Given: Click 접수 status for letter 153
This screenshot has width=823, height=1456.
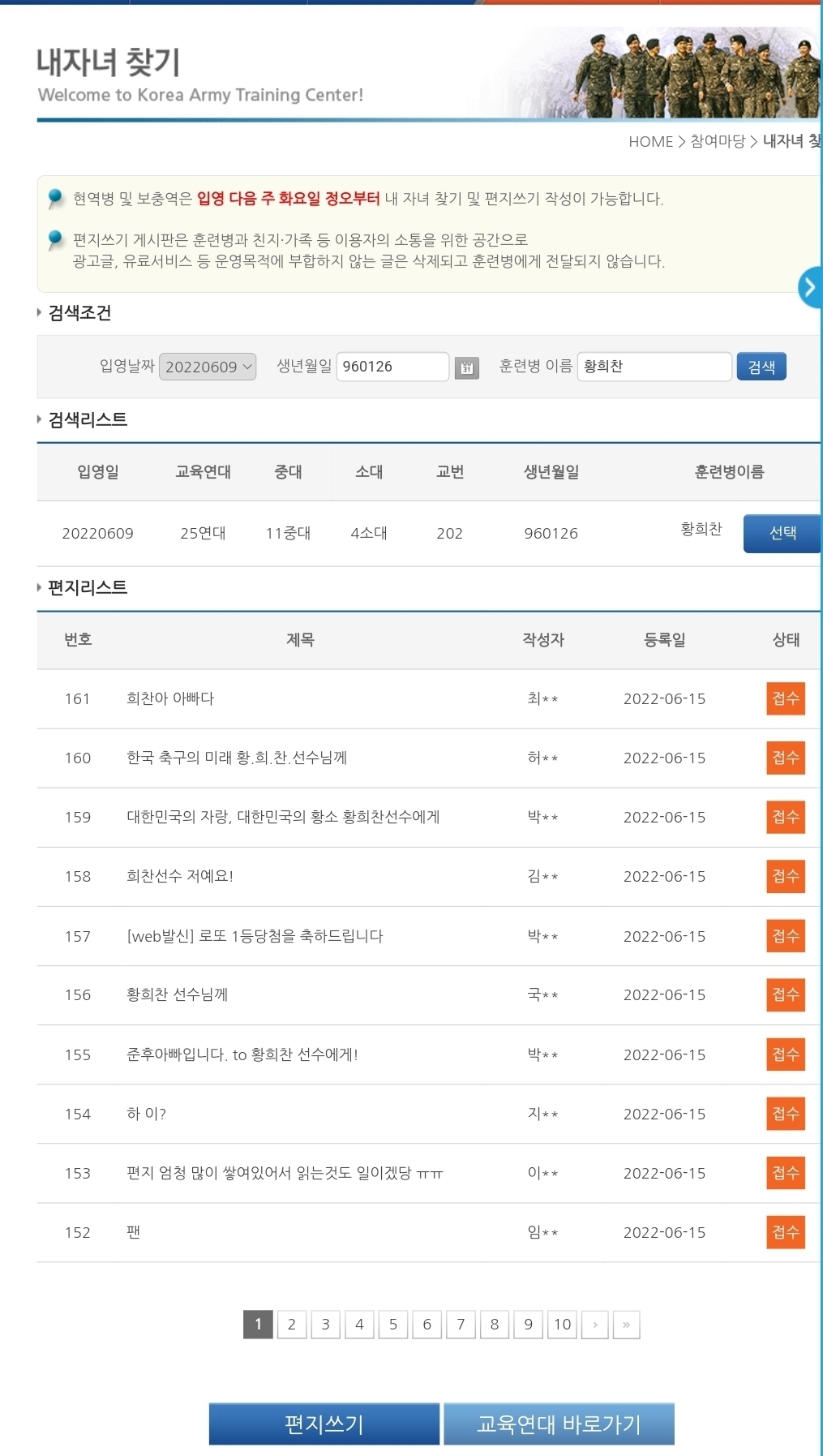Looking at the screenshot, I should pos(786,1173).
